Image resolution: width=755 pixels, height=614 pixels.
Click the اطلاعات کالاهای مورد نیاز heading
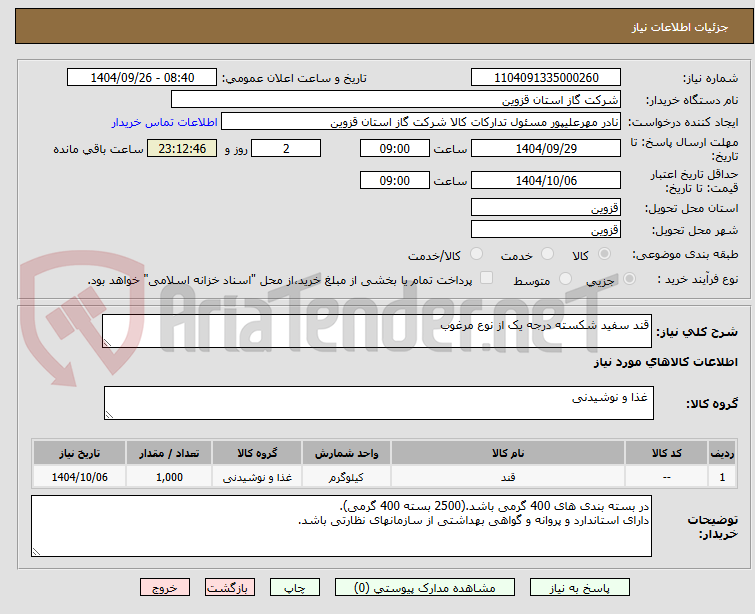(665, 362)
